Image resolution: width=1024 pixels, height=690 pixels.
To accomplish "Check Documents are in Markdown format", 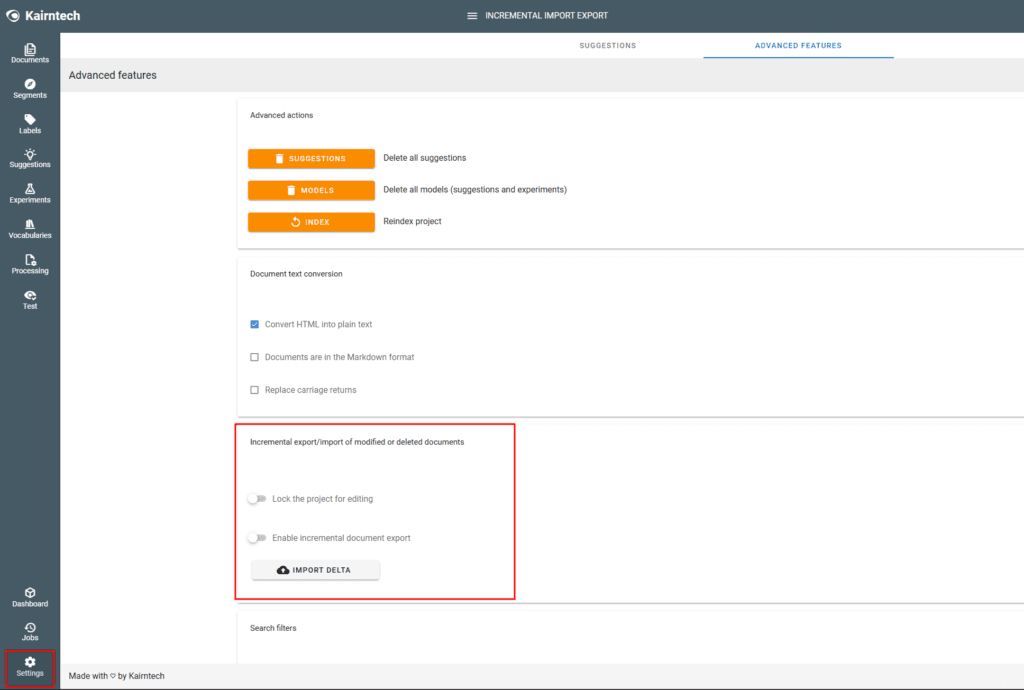I will pos(254,357).
